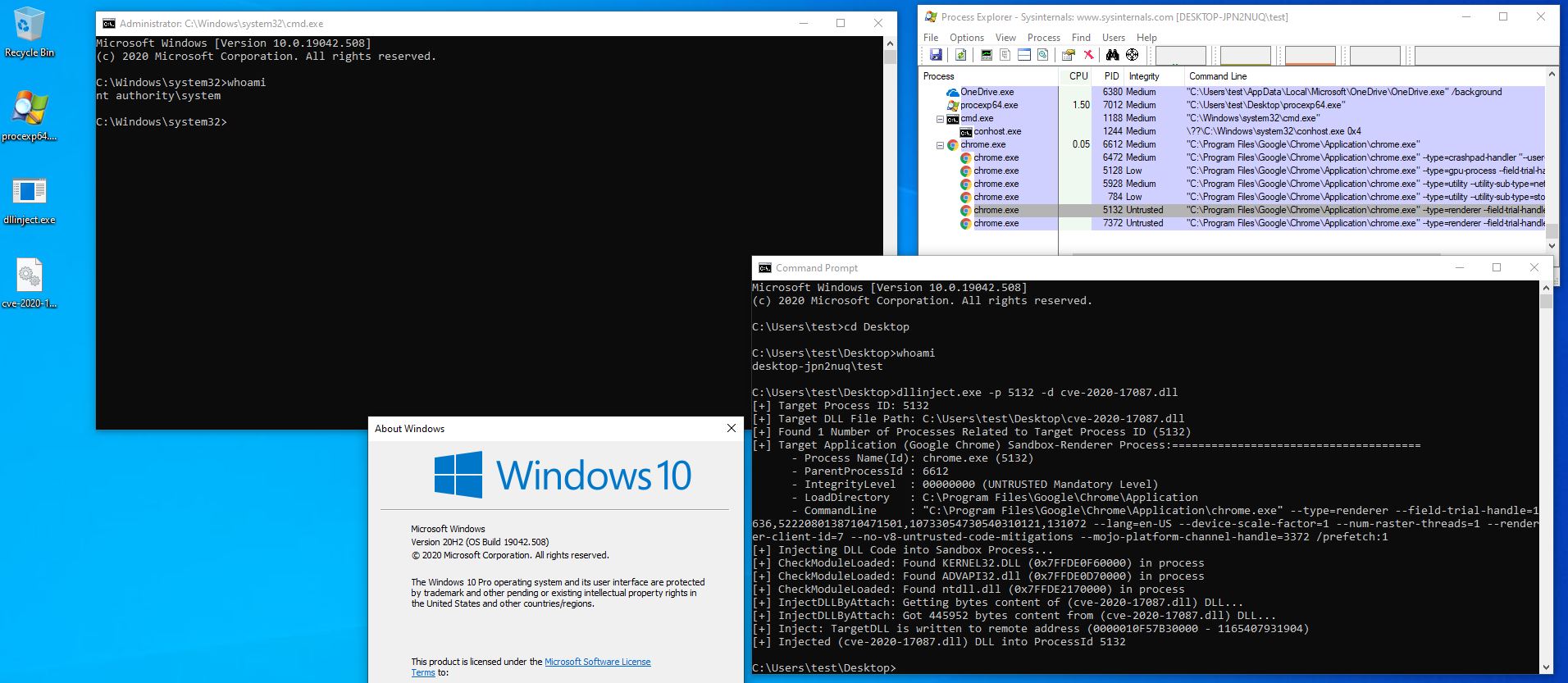Click the 'Injected (cve-2020-17087.dll)' output line
The image size is (1568, 683).
coord(939,642)
